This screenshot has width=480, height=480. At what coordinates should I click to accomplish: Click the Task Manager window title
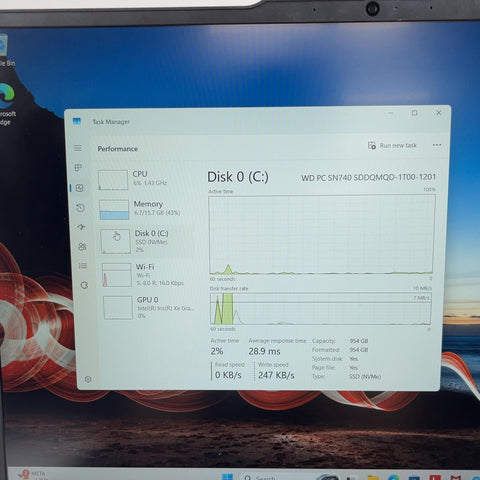pos(111,122)
